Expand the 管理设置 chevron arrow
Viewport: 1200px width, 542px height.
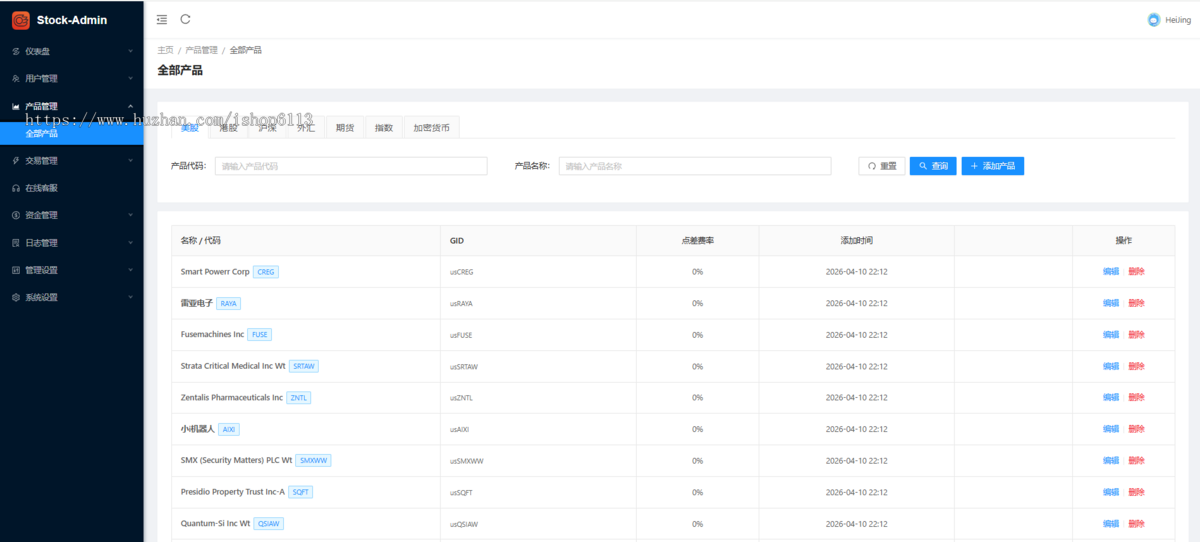pyautogui.click(x=130, y=270)
